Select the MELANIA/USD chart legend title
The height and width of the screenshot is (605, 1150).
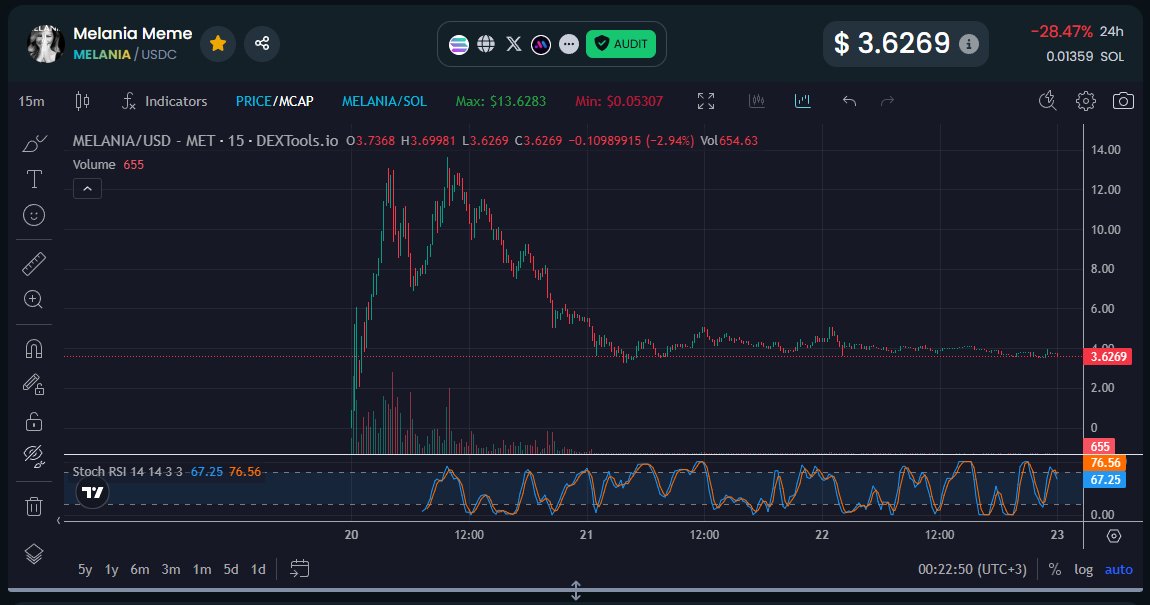click(x=205, y=141)
